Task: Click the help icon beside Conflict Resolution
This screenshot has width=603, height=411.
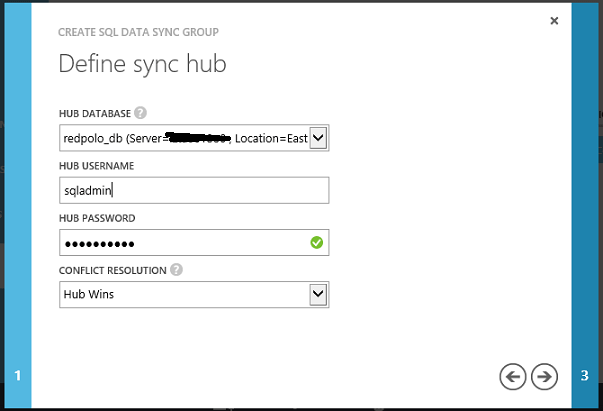Action: coord(176,270)
